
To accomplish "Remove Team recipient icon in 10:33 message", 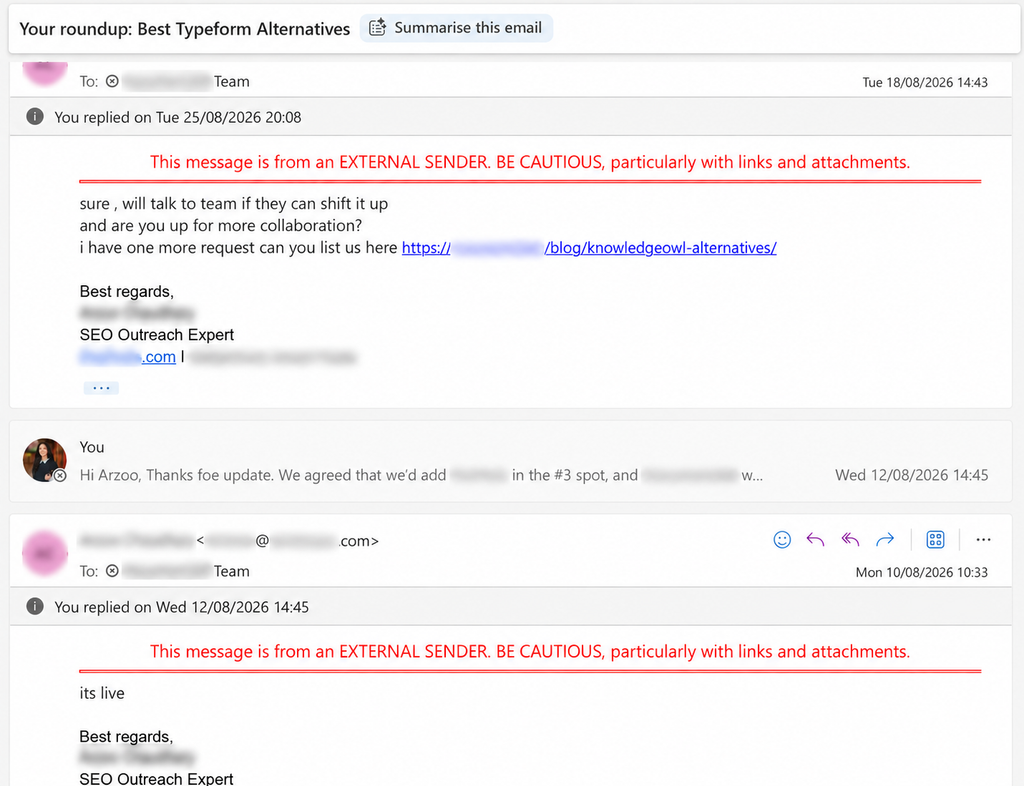I will (x=112, y=571).
